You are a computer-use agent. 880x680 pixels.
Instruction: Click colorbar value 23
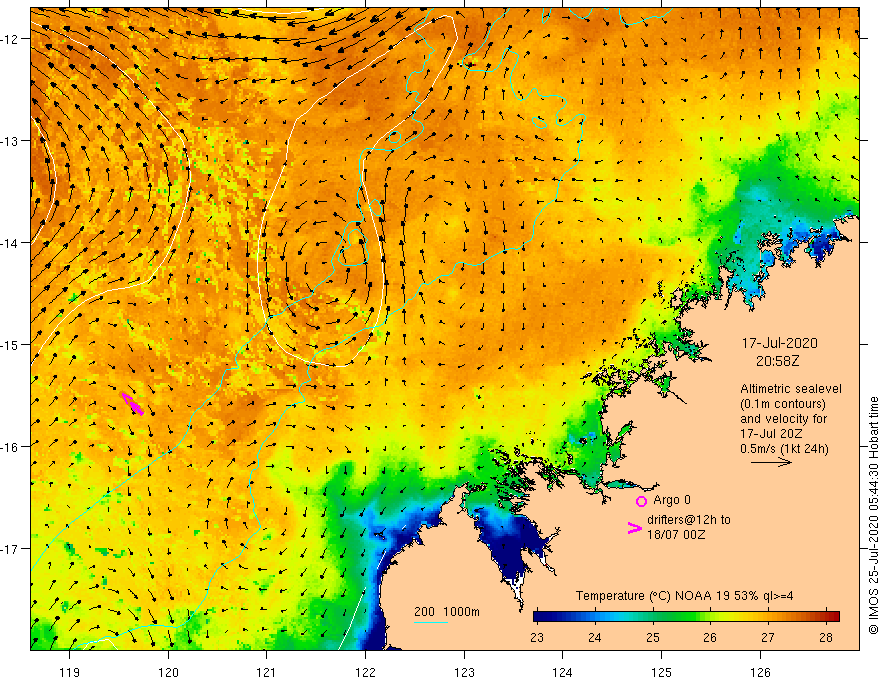(537, 638)
